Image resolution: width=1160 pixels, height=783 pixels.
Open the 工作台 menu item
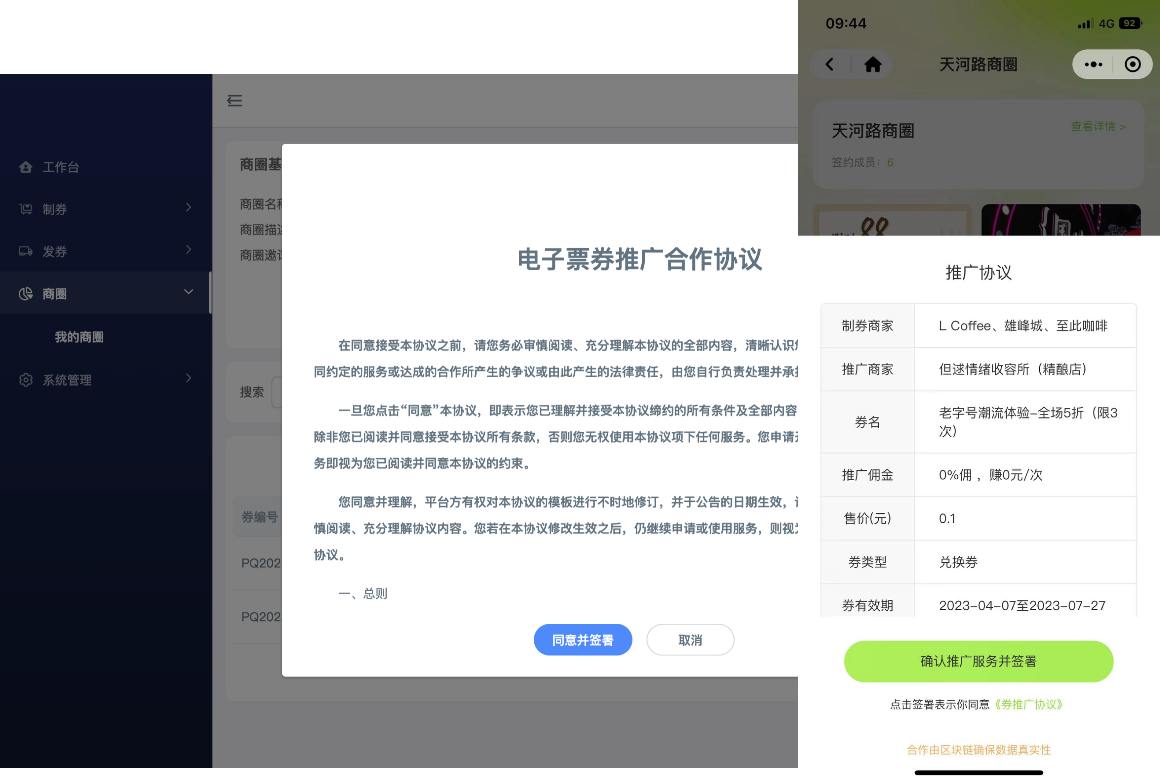click(x=61, y=167)
